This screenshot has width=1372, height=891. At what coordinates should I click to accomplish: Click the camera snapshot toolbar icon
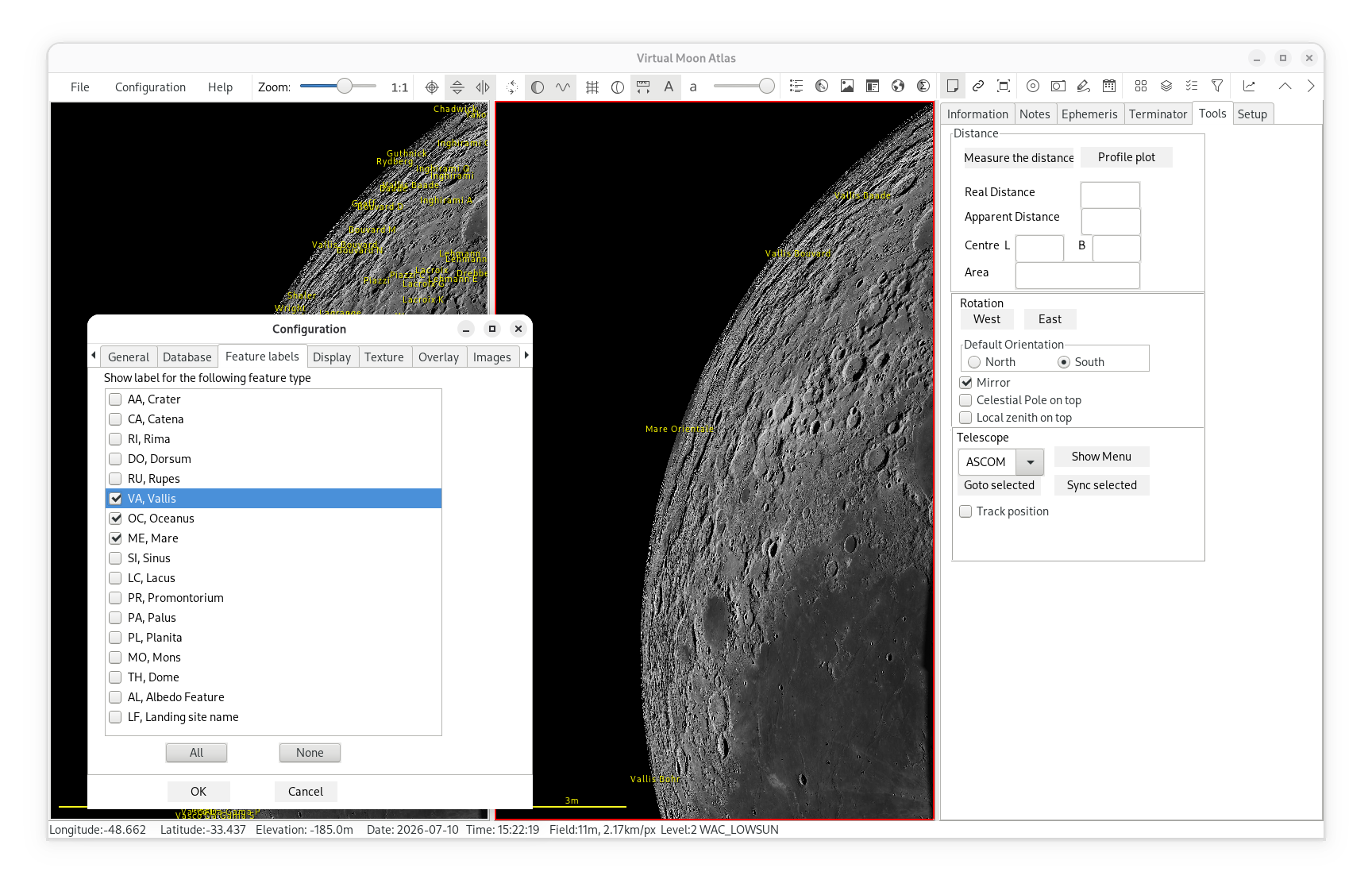coord(1058,86)
